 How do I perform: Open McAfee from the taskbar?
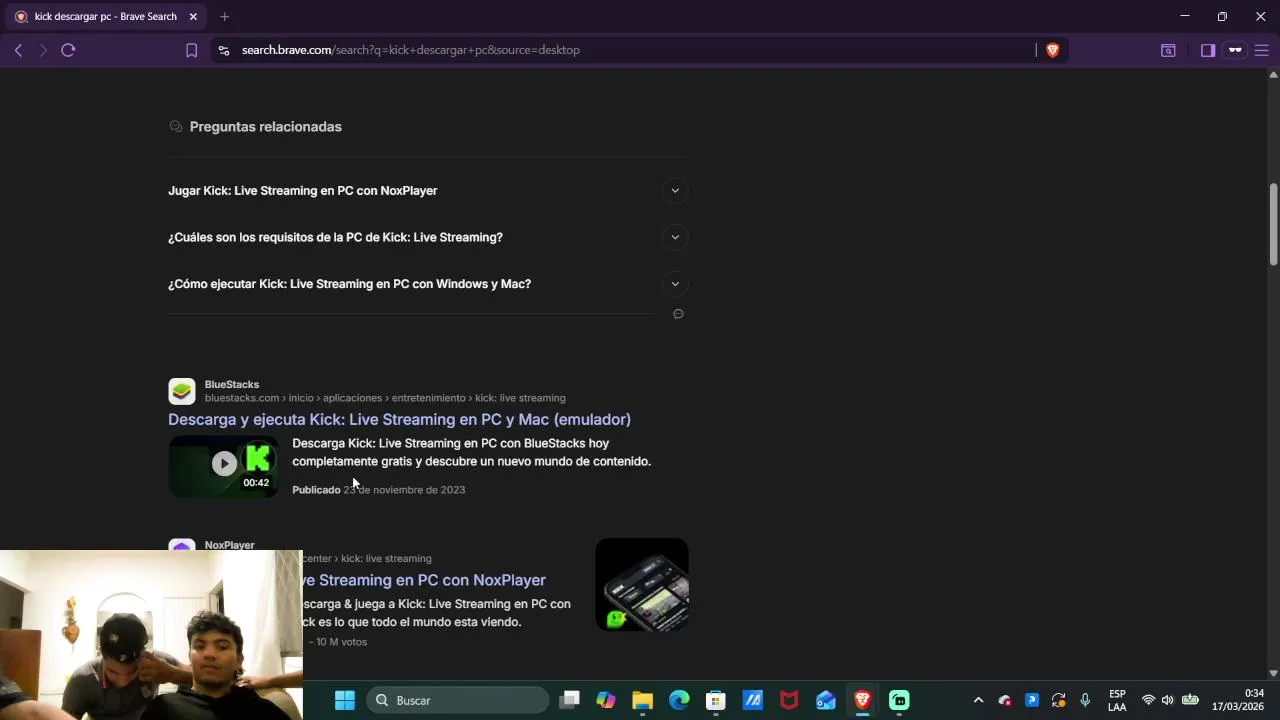coord(789,700)
